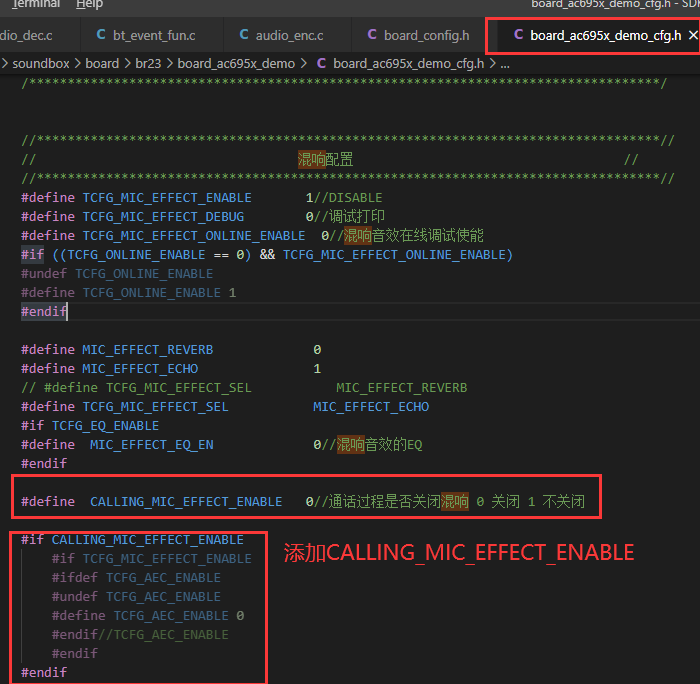The width and height of the screenshot is (700, 684).
Task: Click the commented TCFG_MIC_EFFECT_SEL line
Action: pyautogui.click(x=244, y=388)
